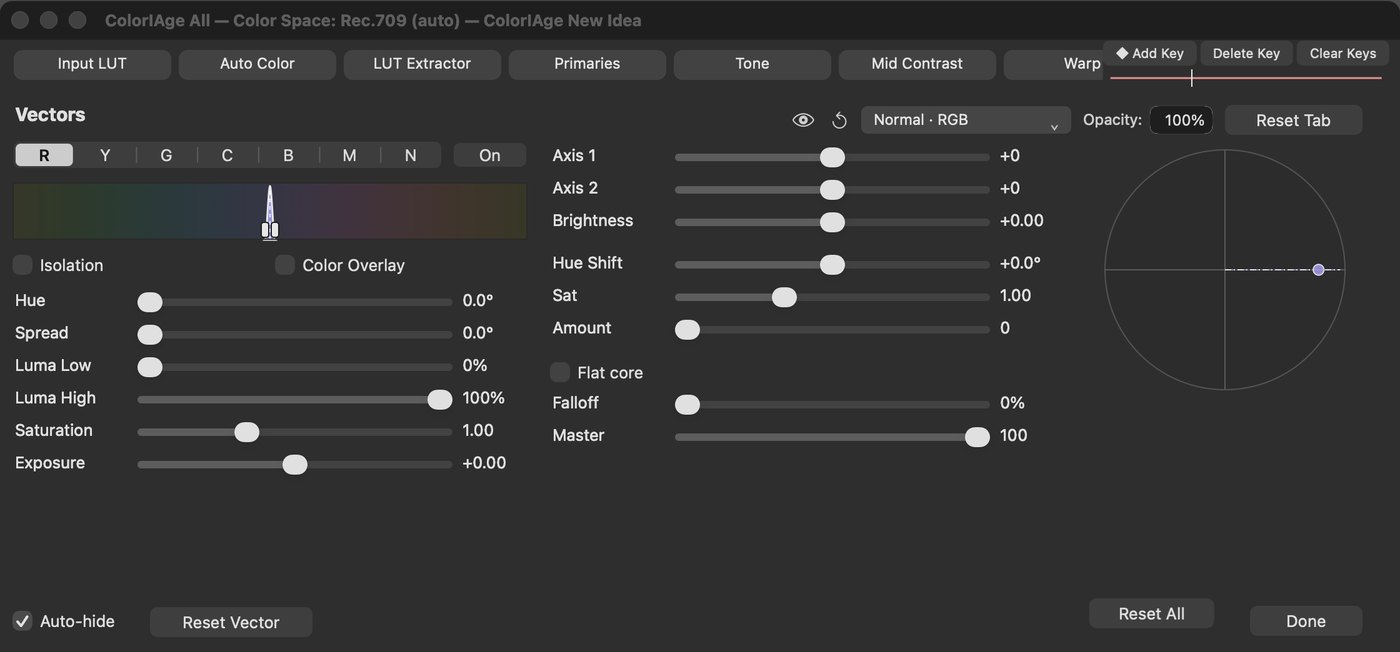Click the keyframe timeline playhead marker
The width and height of the screenshot is (1400, 652).
pos(1191,77)
